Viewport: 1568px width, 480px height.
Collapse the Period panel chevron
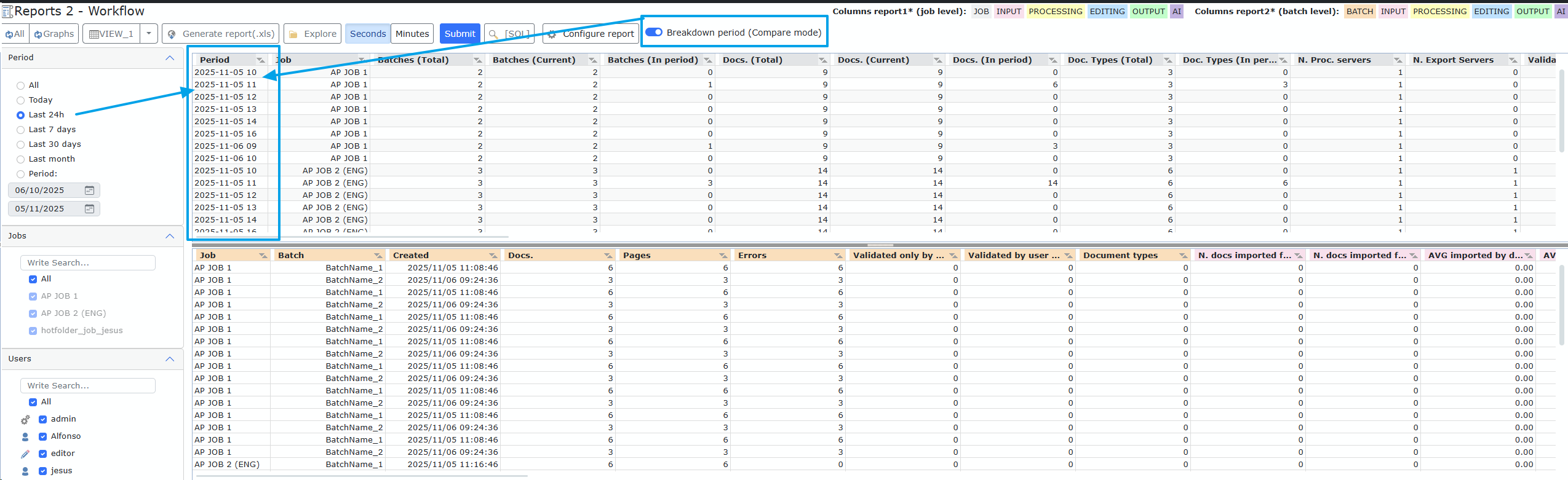170,58
